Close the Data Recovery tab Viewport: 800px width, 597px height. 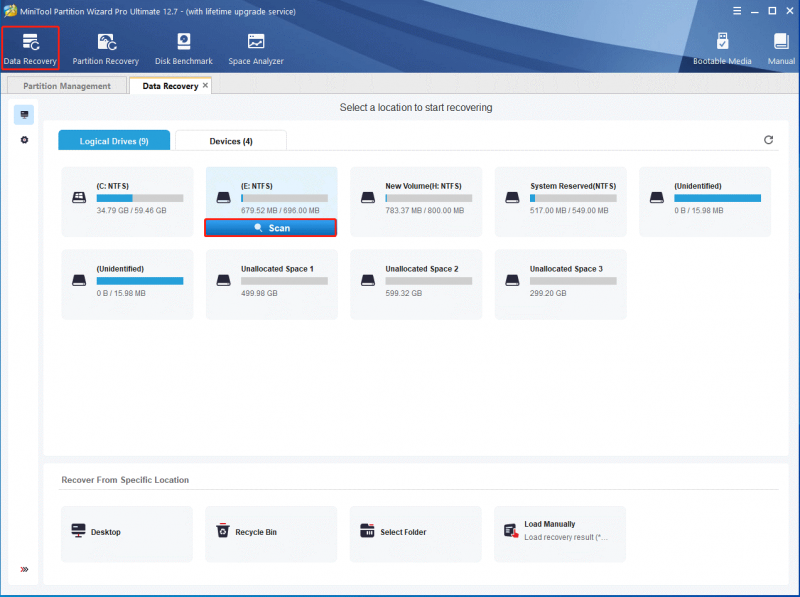click(205, 85)
